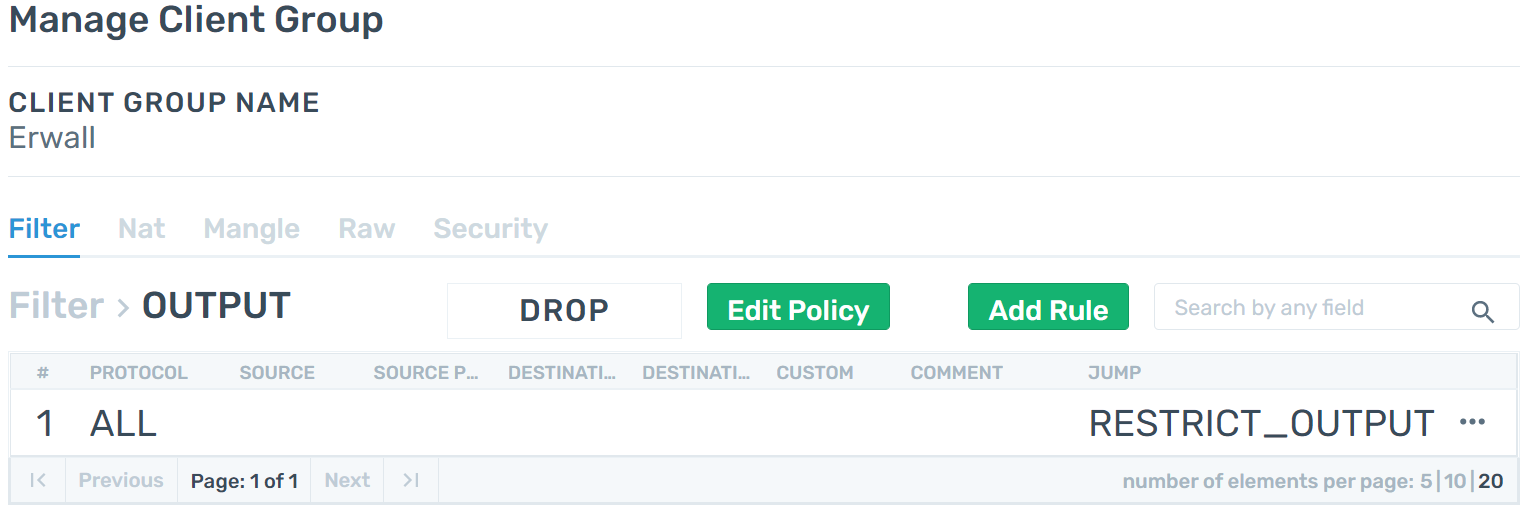Select the Filter tab
This screenshot has width=1525, height=511.
(44, 229)
